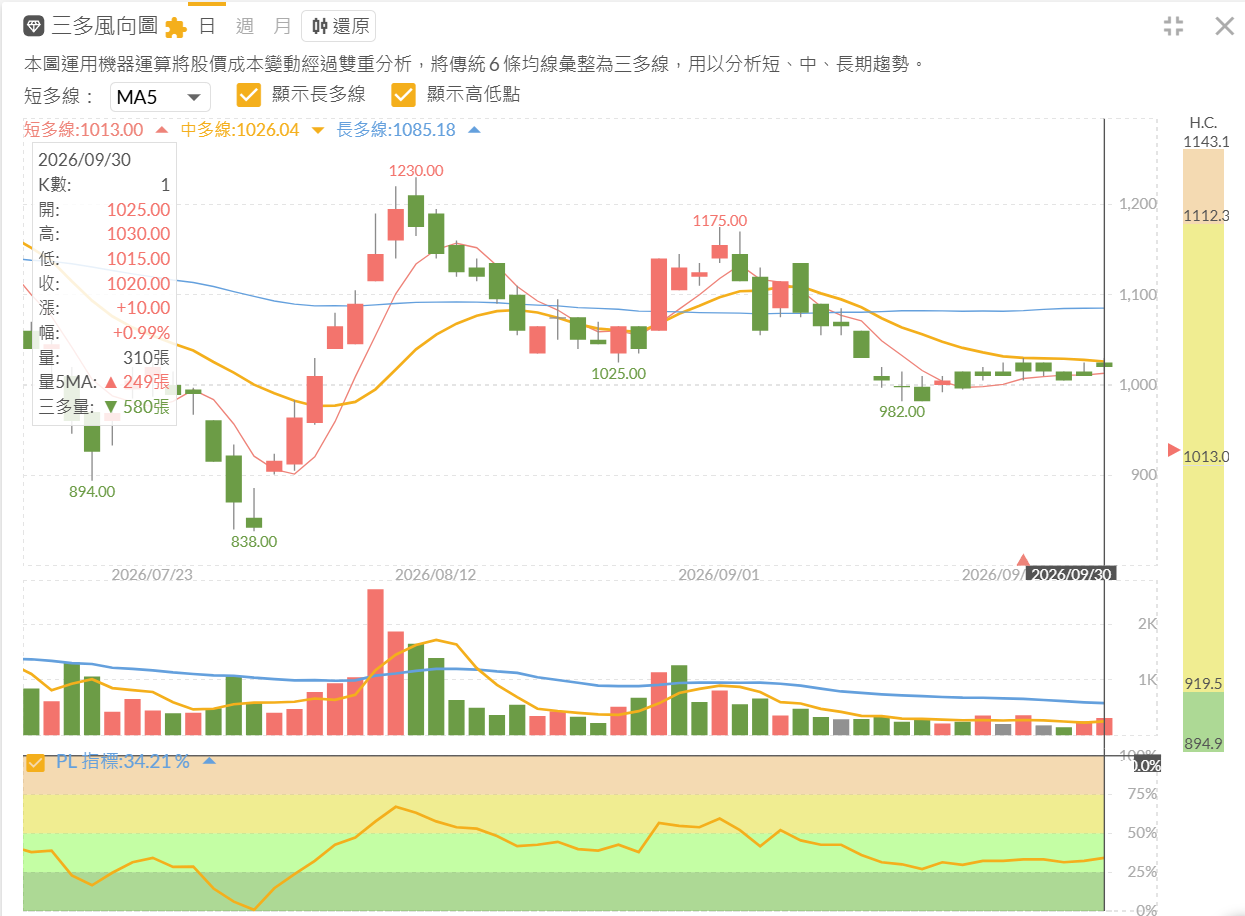Click the yellow zone of the H.C. bar
The width and height of the screenshot is (1245, 916).
[1203, 453]
